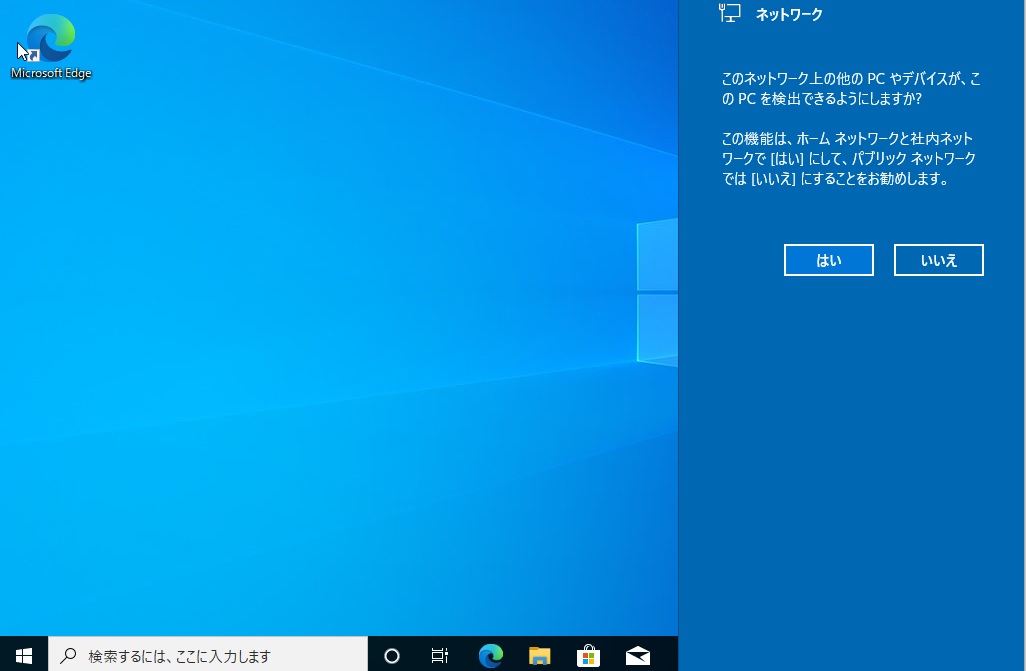Click the ネットワーク panel header icon
The image size is (1026, 671).
point(730,13)
